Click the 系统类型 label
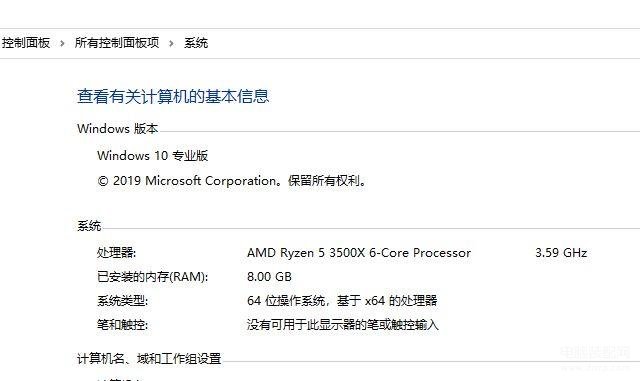The height and width of the screenshot is (381, 640). coord(122,301)
